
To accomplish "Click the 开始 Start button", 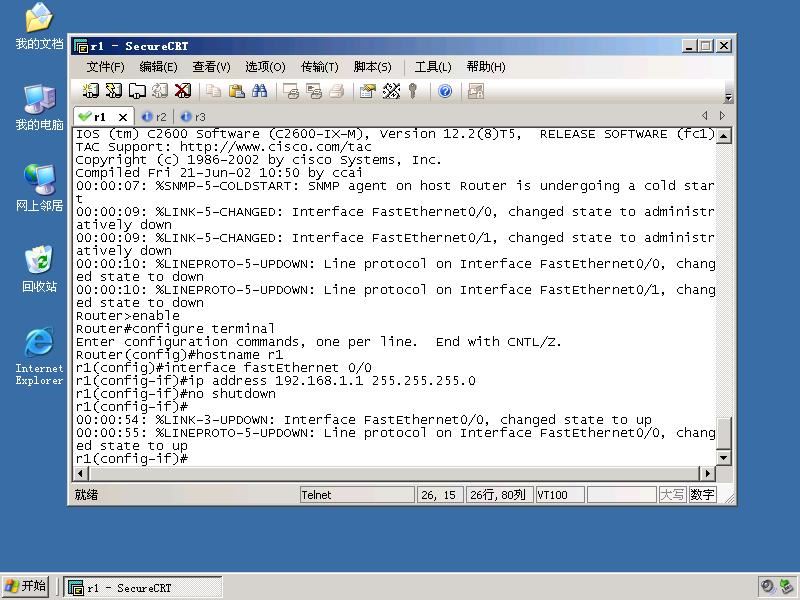I will [x=26, y=586].
